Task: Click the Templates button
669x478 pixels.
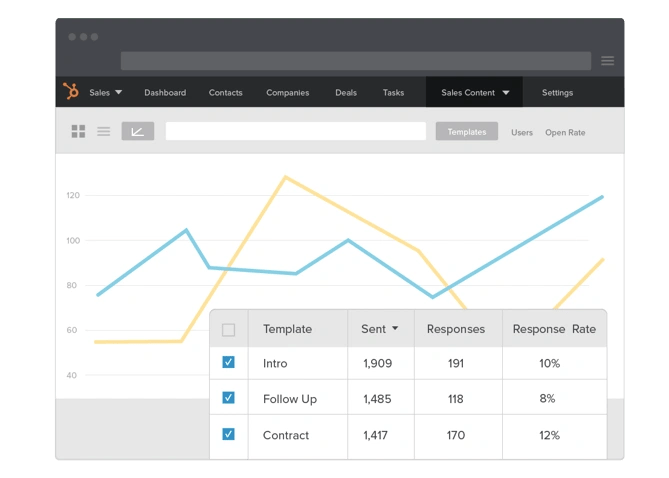Action: (466, 132)
